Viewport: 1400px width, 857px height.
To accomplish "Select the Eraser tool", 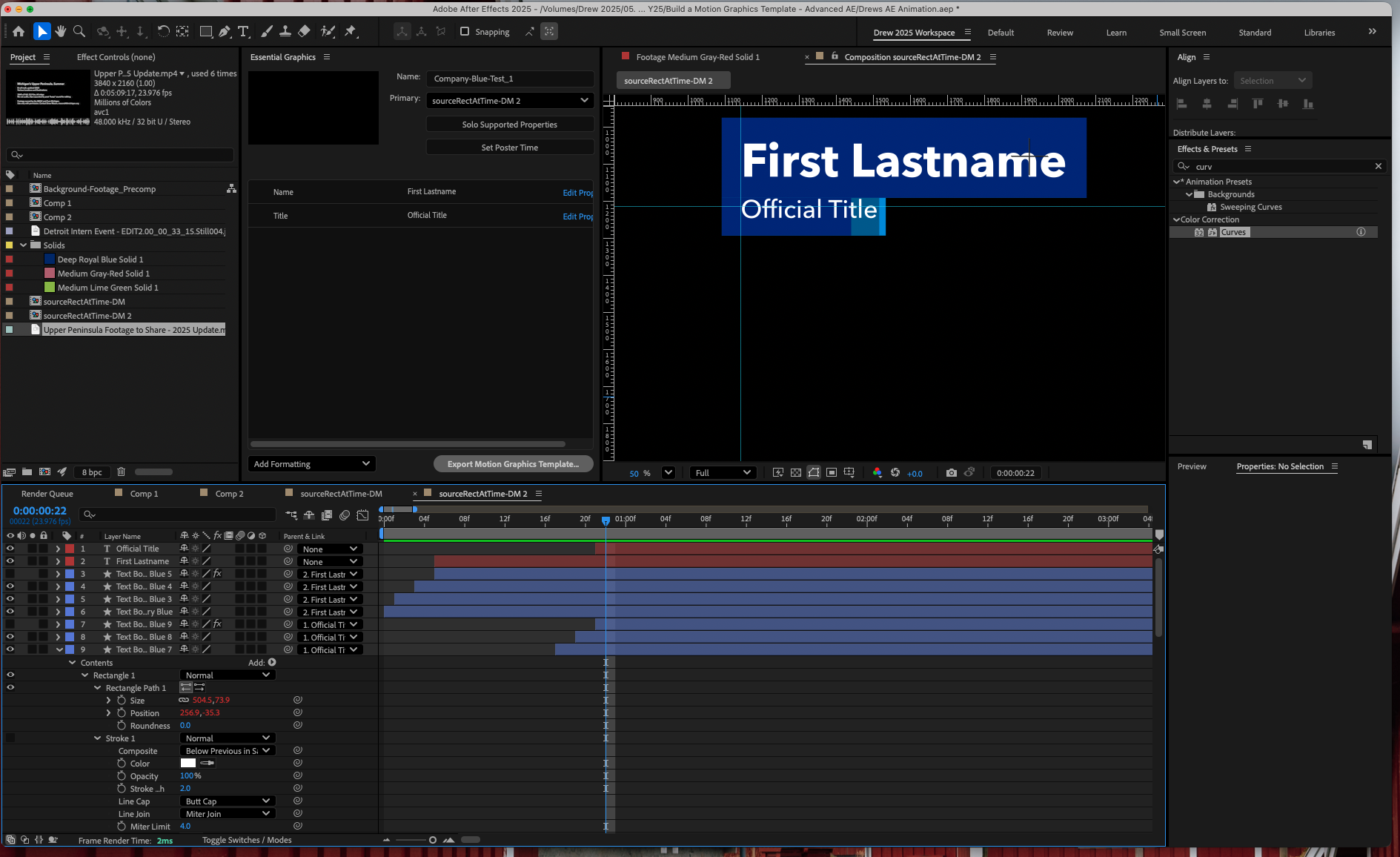I will 304,31.
